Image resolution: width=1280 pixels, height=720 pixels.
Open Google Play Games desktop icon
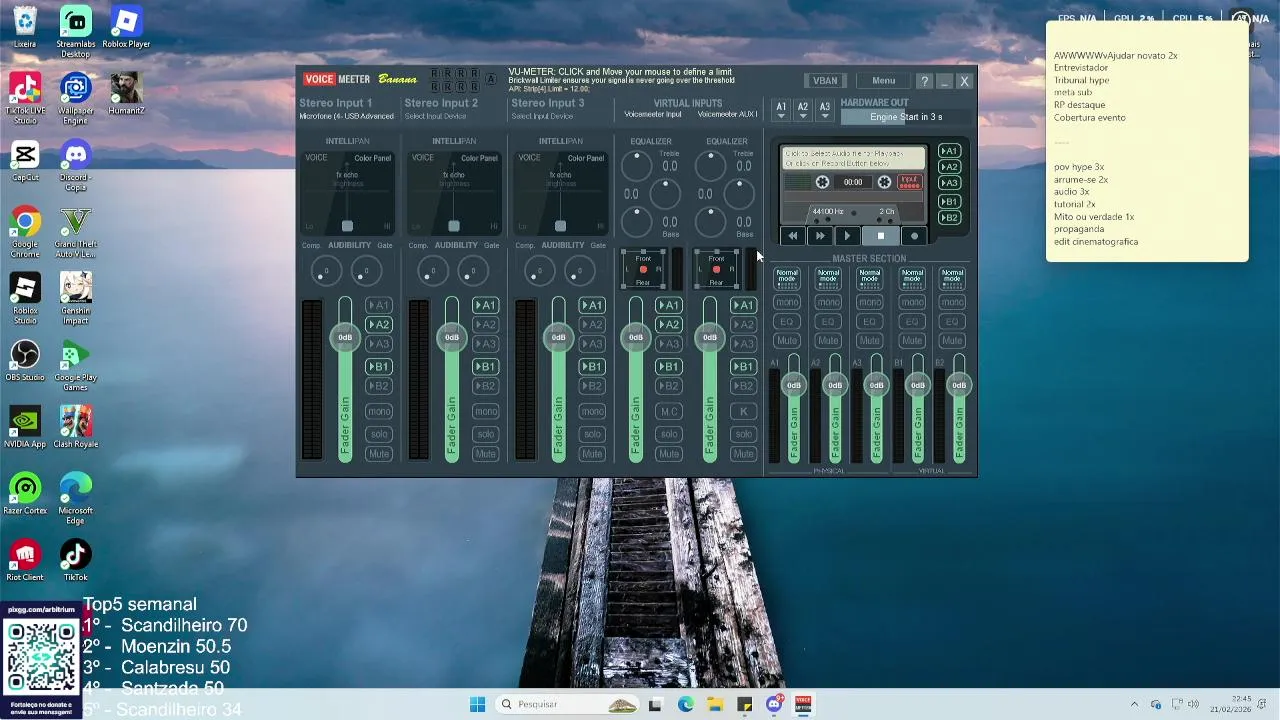75,365
